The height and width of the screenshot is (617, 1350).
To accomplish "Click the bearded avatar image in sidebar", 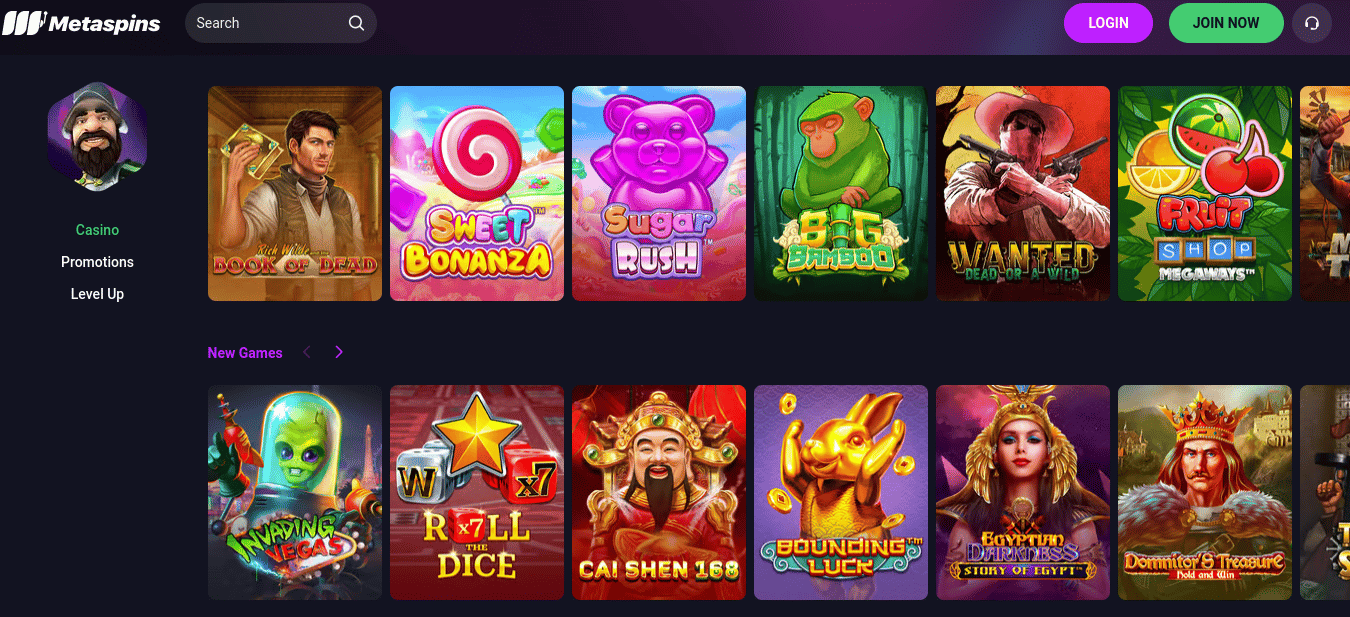I will click(x=97, y=137).
